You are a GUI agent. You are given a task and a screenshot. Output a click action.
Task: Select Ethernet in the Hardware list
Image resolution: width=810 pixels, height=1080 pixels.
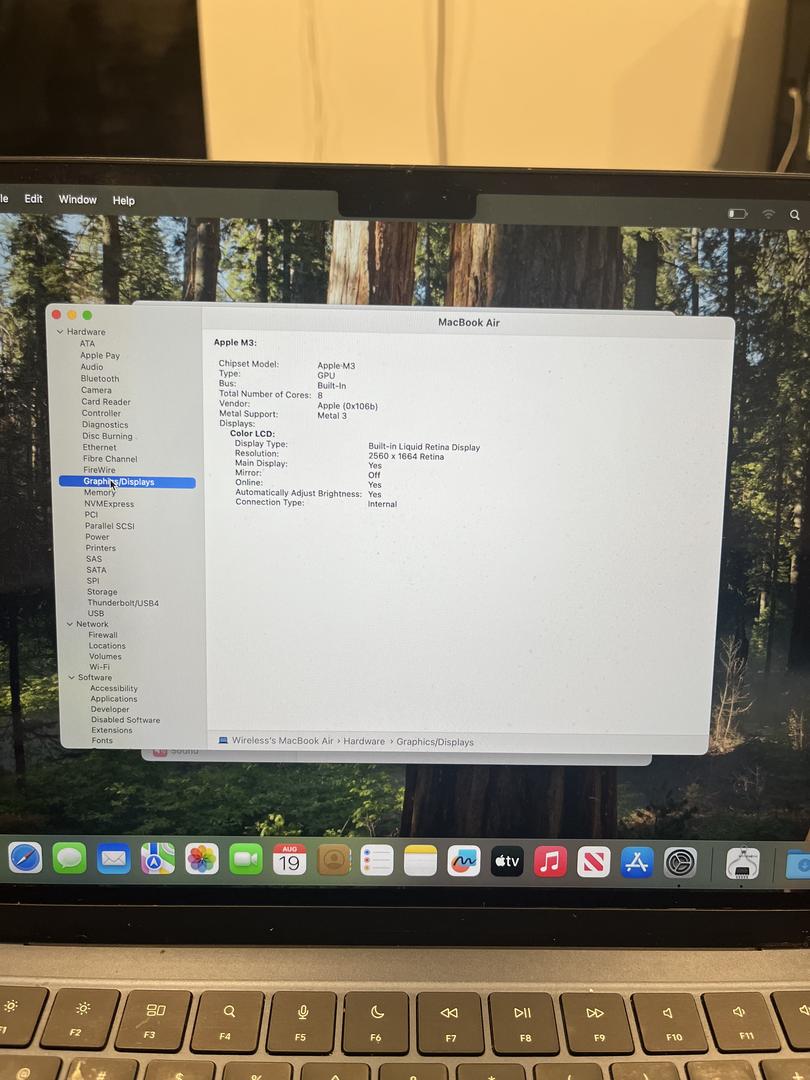[100, 447]
